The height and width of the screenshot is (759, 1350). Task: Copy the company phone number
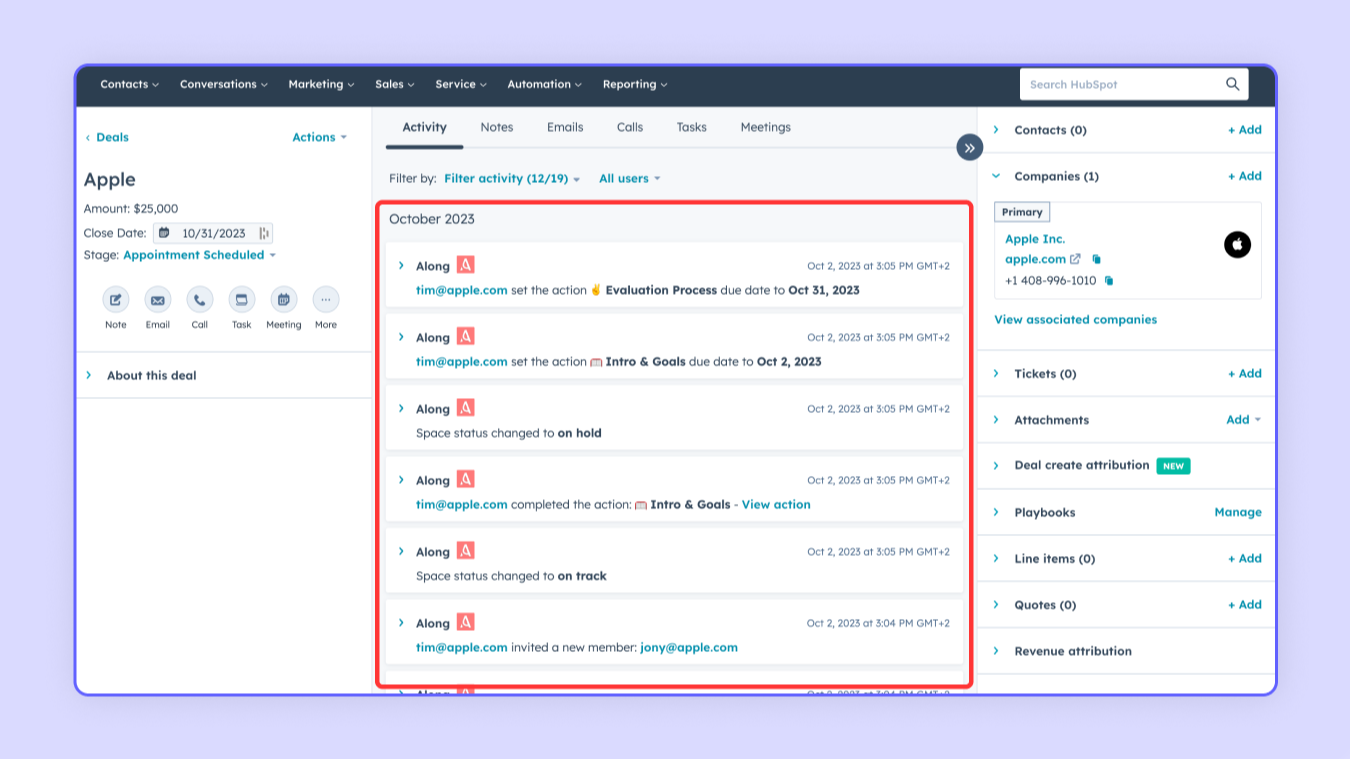1109,282
